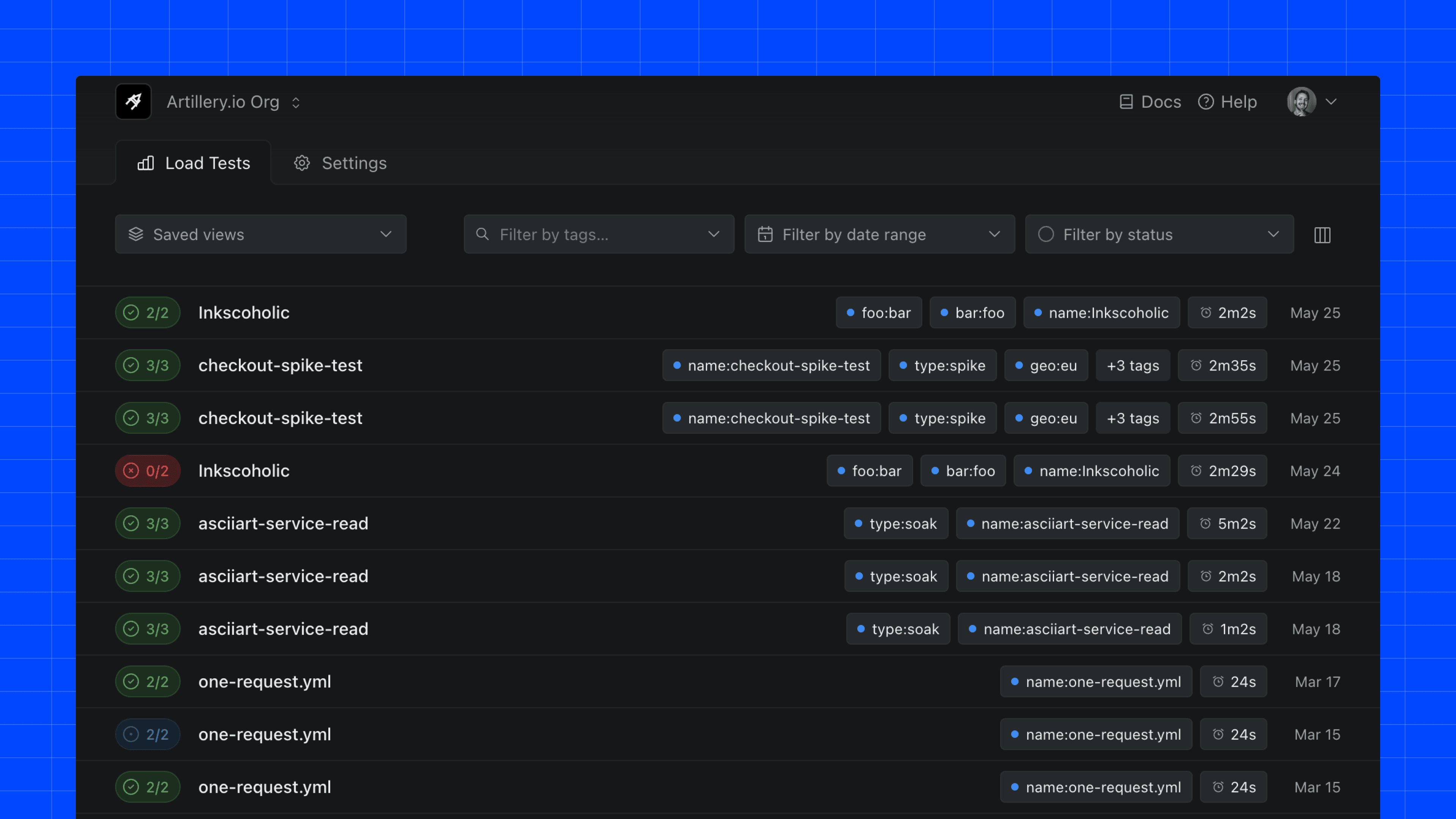Click the 5m2s duration badge
The height and width of the screenshot is (819, 1456).
pyautogui.click(x=1227, y=523)
